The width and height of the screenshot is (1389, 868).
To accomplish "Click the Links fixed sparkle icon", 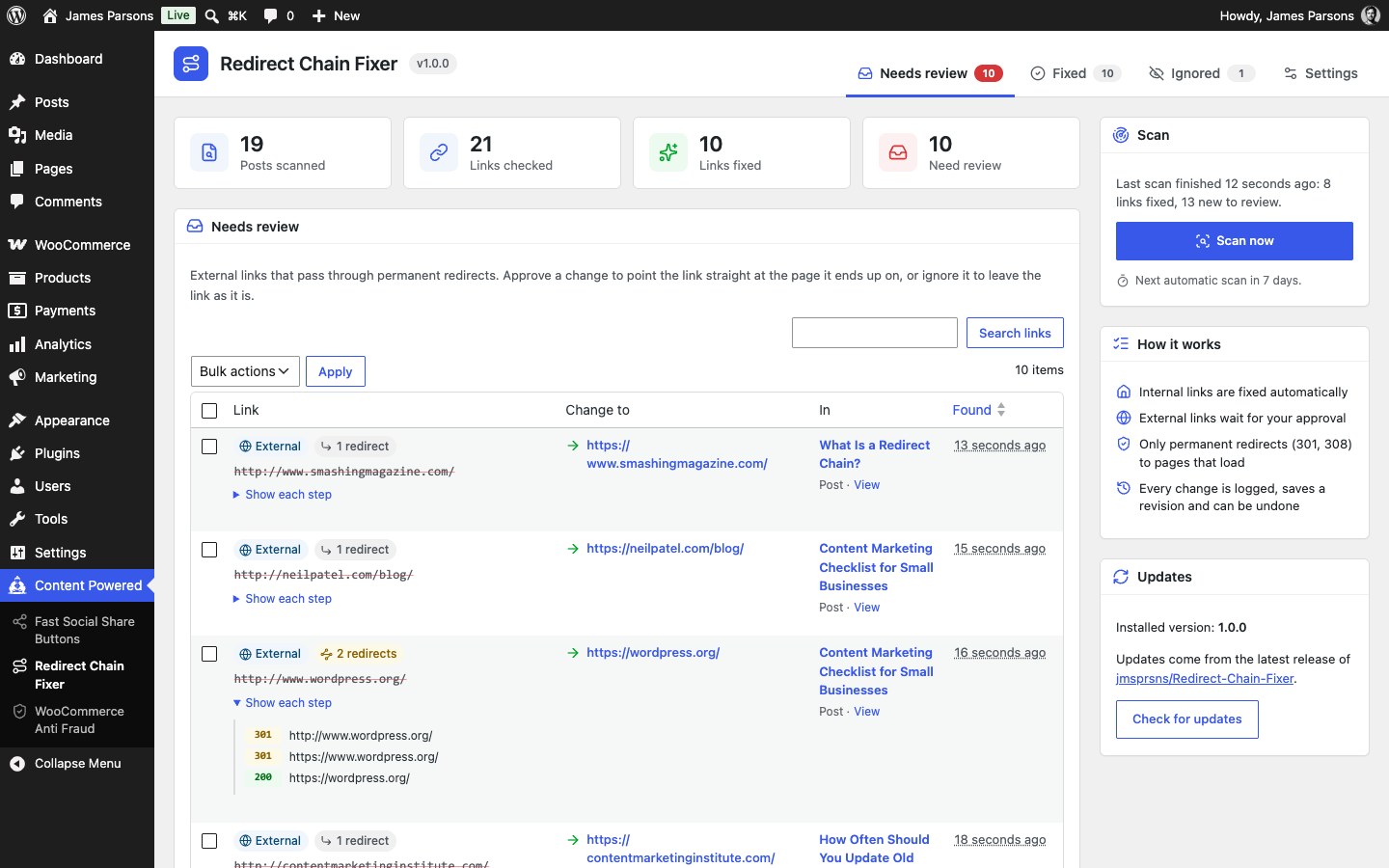I will tap(668, 152).
